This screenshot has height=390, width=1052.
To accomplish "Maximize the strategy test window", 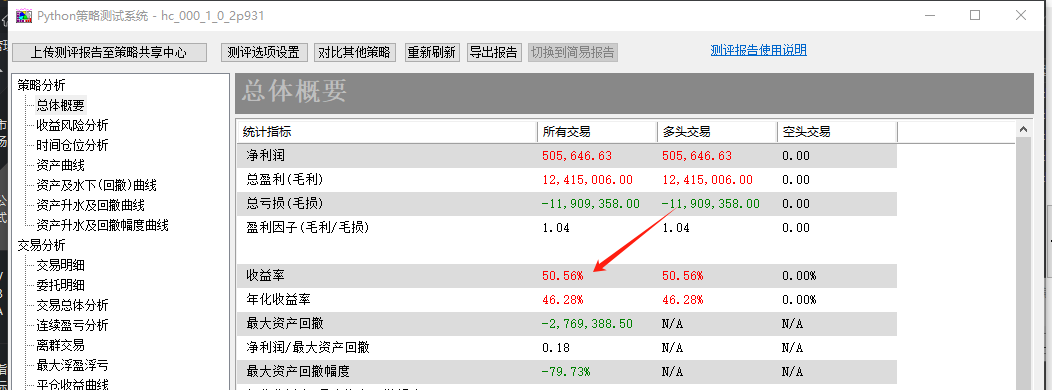I will point(975,15).
